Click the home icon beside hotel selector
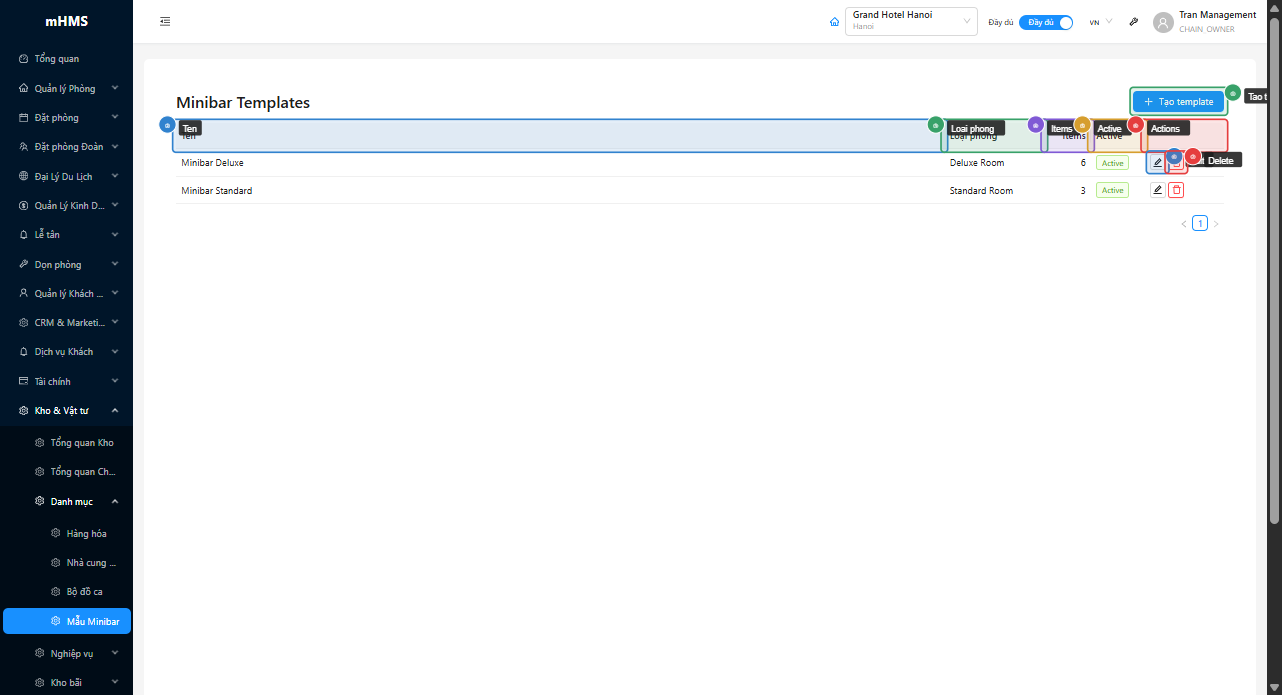The height and width of the screenshot is (695, 1282). [834, 22]
